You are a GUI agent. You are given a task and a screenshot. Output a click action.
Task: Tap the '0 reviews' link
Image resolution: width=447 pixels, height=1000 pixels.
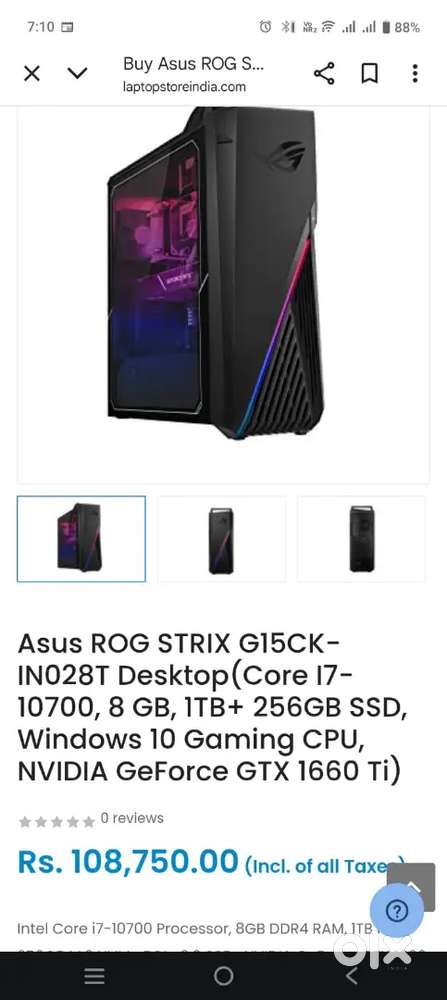(132, 818)
